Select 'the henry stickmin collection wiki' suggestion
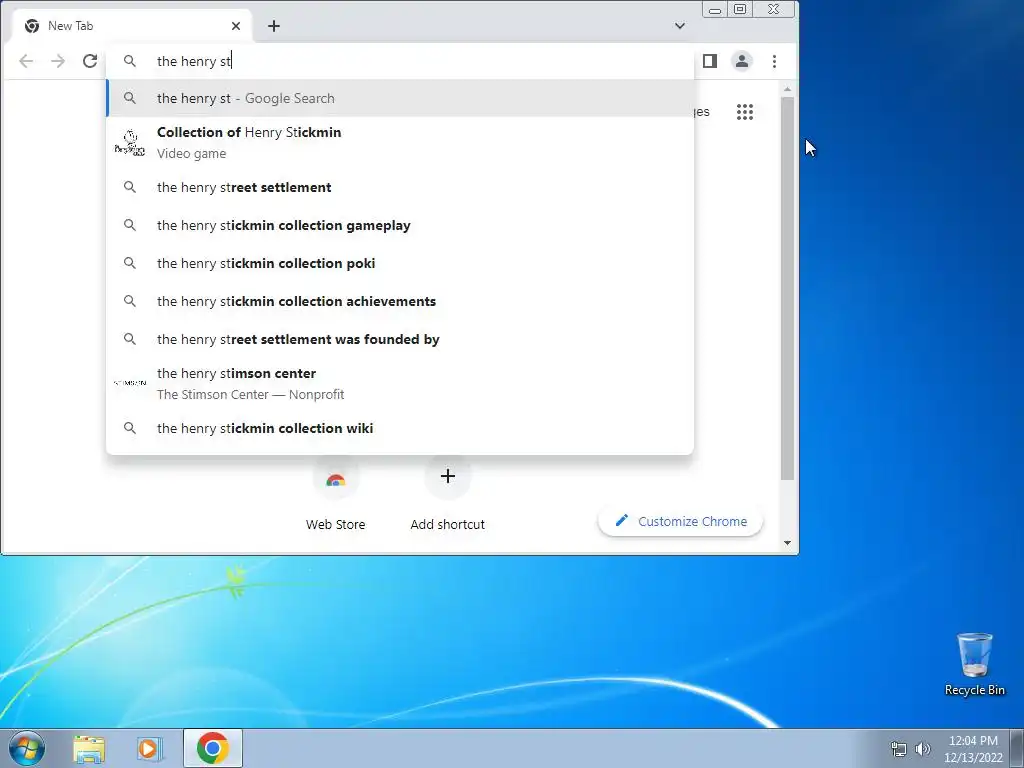Viewport: 1024px width, 768px height. (x=400, y=428)
